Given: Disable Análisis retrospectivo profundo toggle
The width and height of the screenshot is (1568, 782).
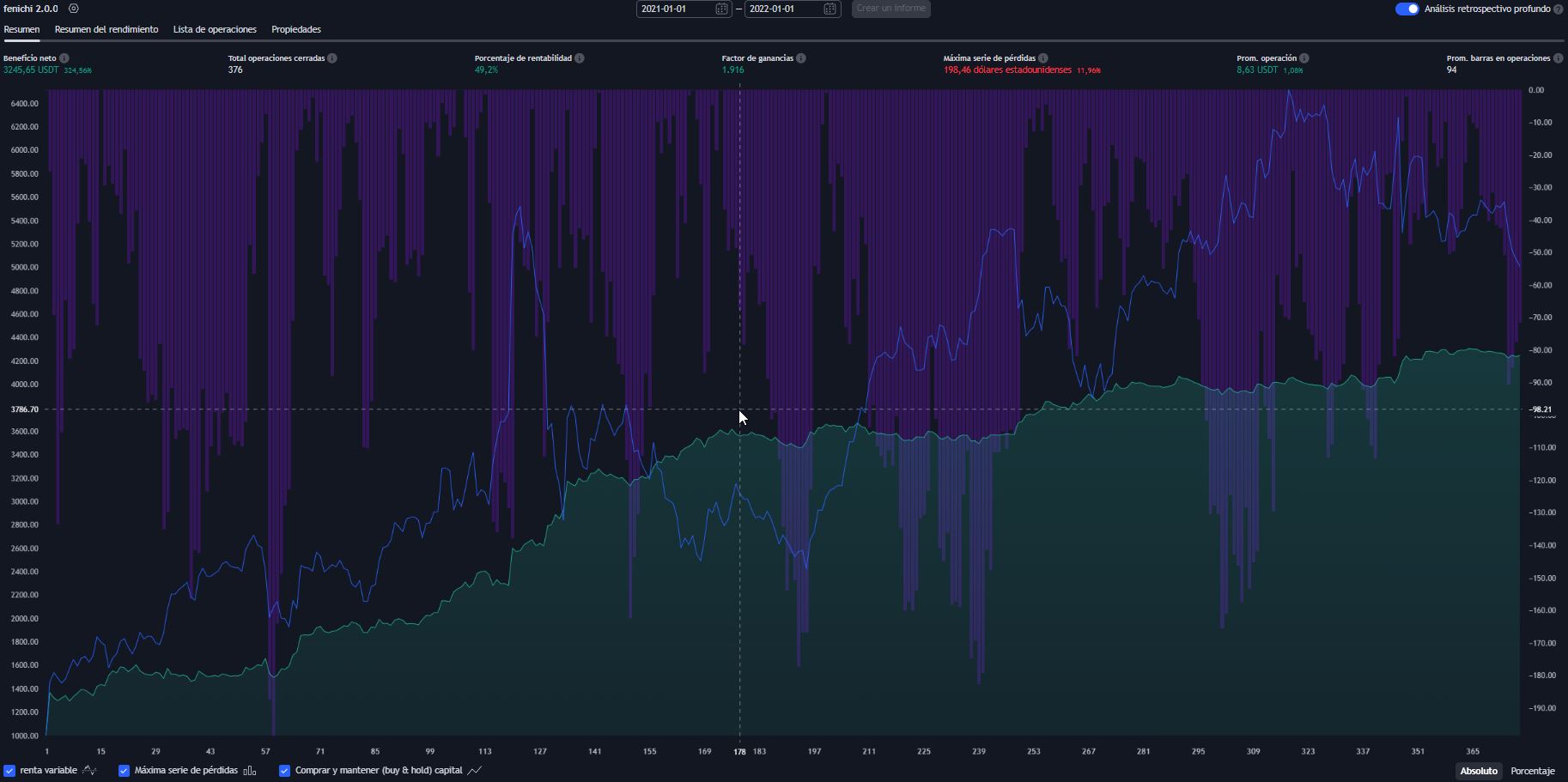Looking at the screenshot, I should pyautogui.click(x=1407, y=9).
